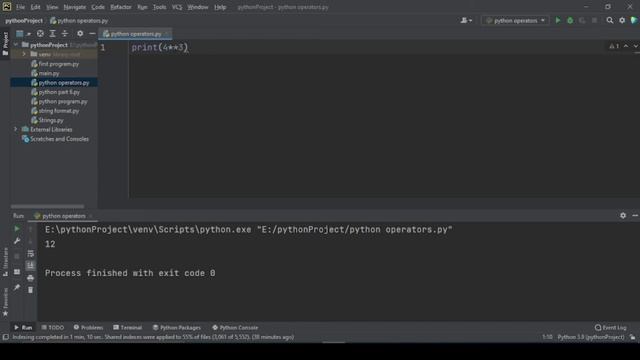Viewport: 640px width, 360px height.
Task: Open the VCS menu
Action: [x=177, y=7]
